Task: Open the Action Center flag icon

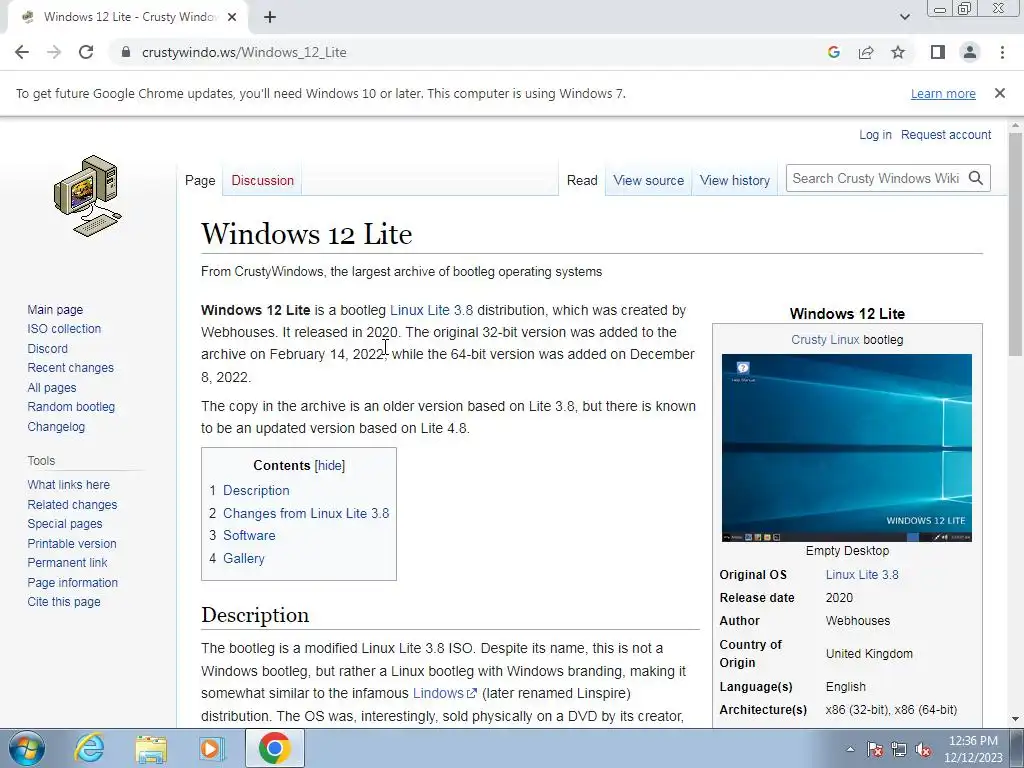Action: [875, 749]
